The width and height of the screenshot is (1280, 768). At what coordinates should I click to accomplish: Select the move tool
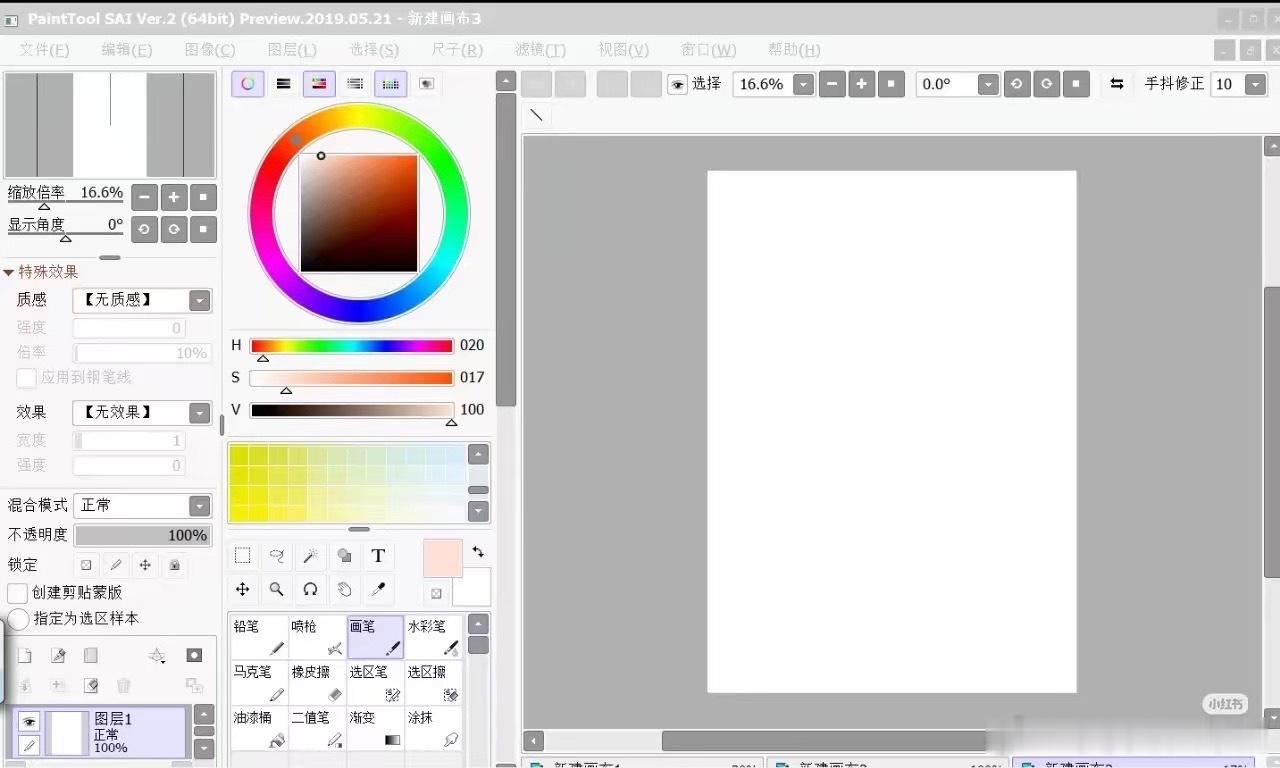[242, 590]
